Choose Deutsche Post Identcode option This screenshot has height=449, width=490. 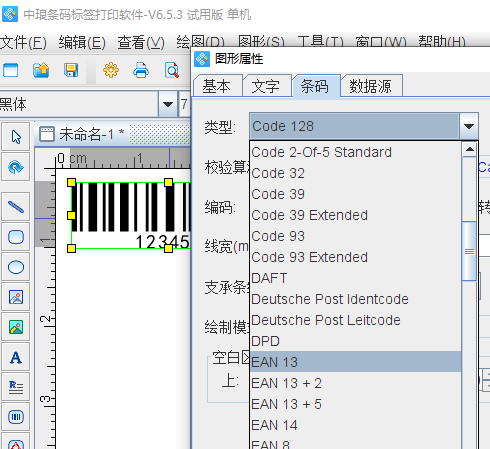pyautogui.click(x=355, y=299)
